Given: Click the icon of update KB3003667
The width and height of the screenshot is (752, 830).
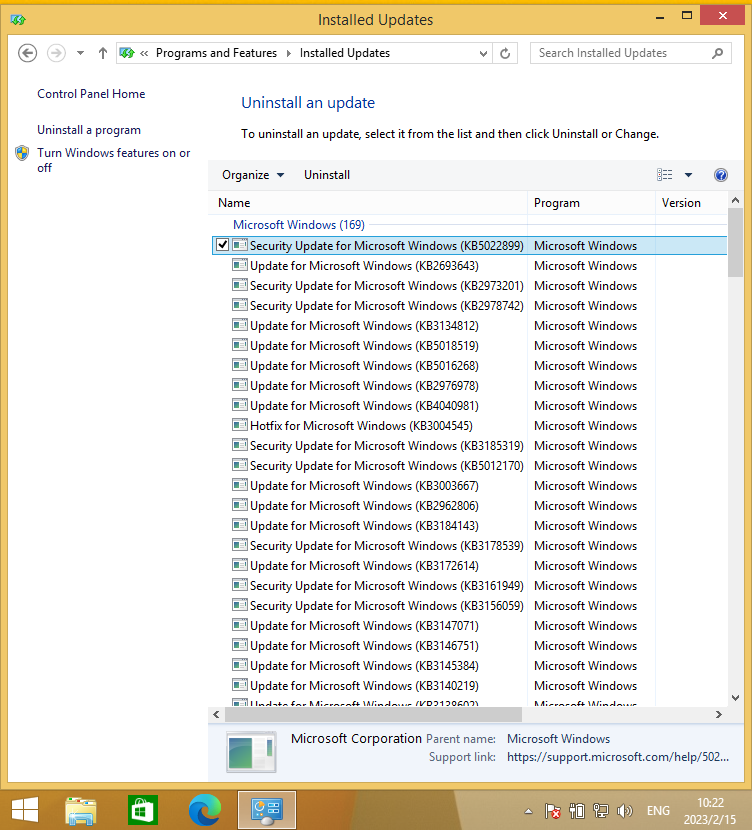Looking at the screenshot, I should tap(240, 485).
